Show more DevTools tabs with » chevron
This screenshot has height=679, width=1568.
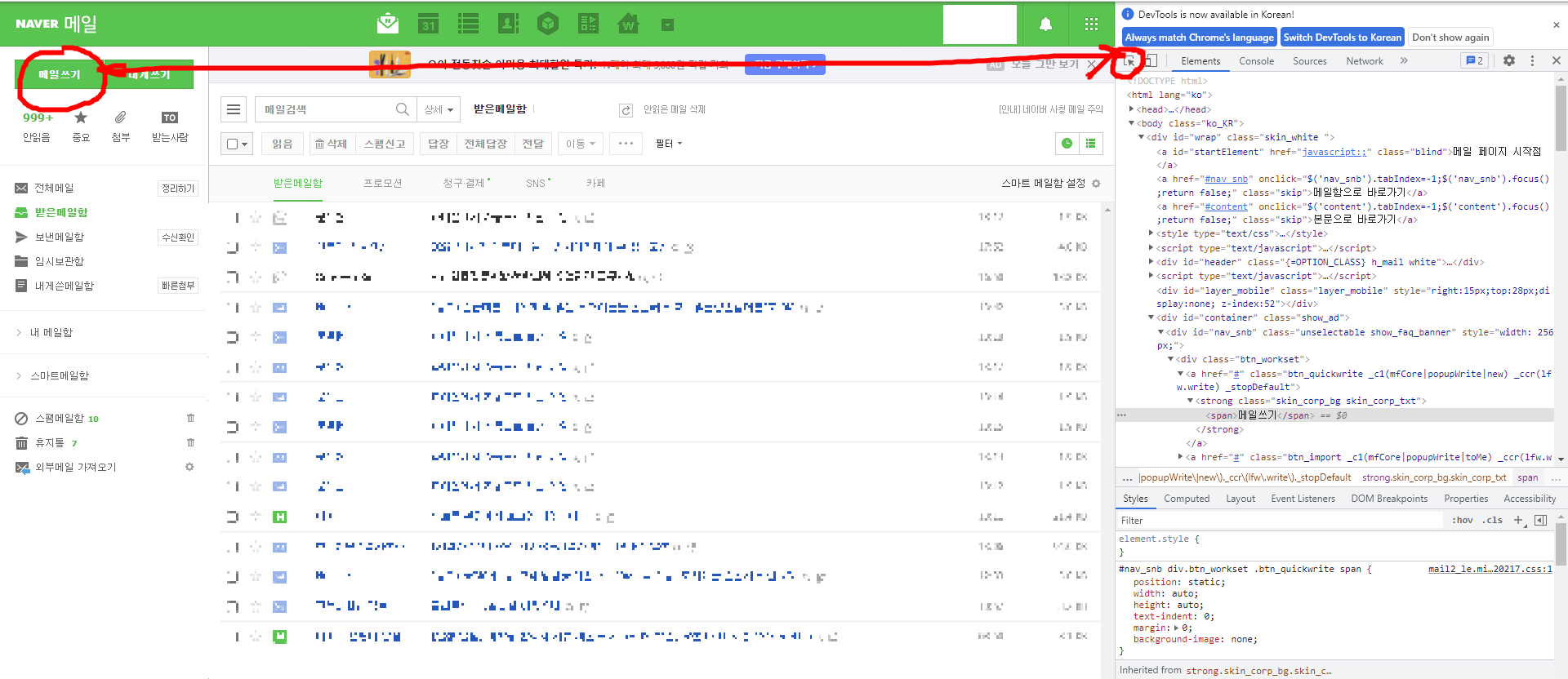(1404, 60)
